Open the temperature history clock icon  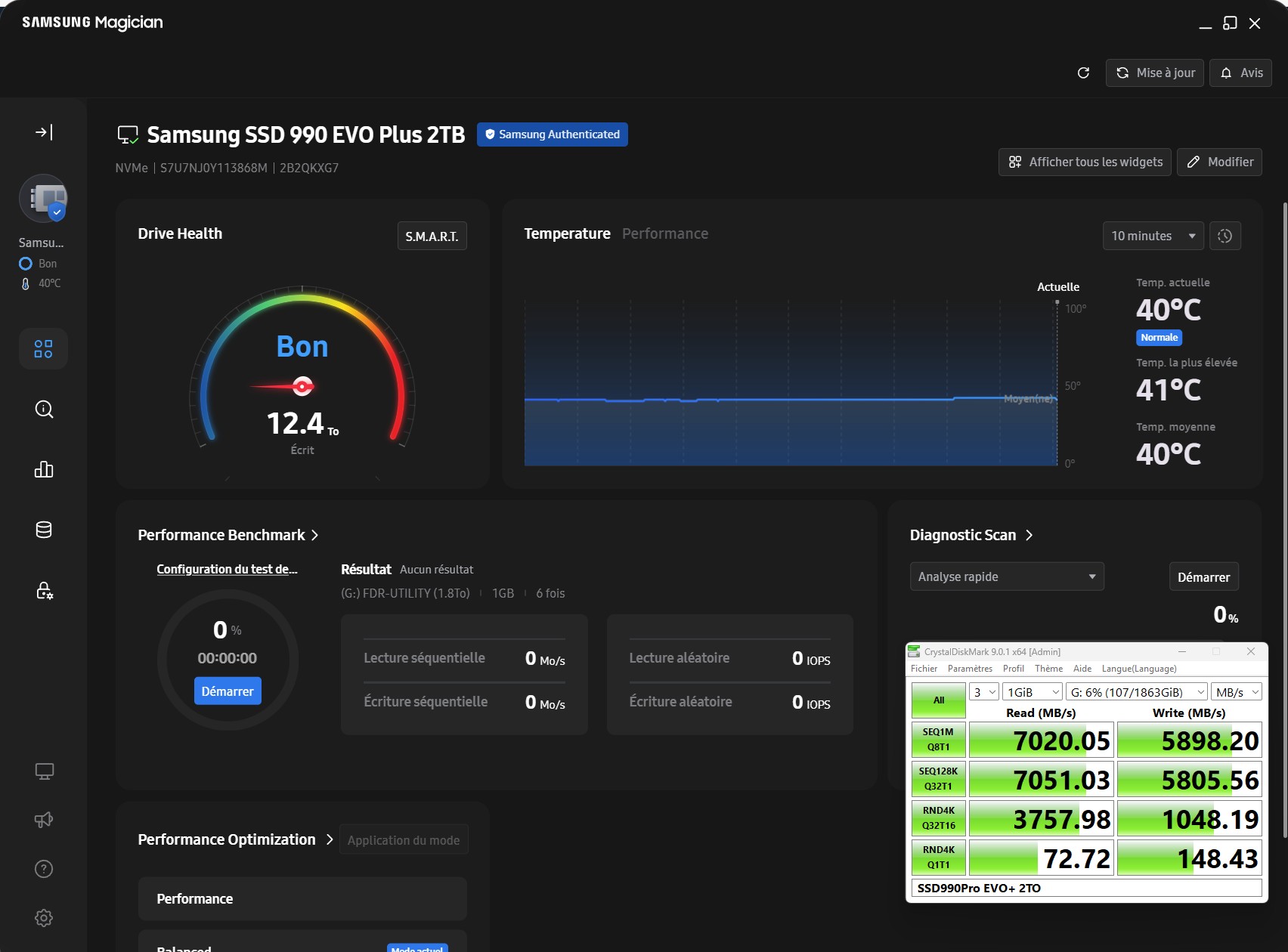[1225, 236]
